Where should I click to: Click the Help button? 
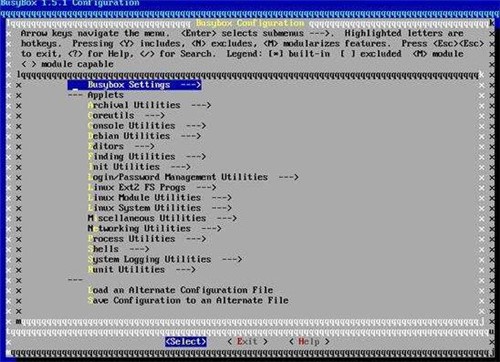309,342
